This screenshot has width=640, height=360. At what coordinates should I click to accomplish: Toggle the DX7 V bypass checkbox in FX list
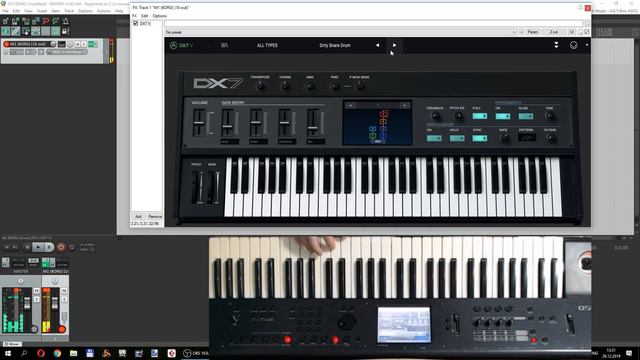coord(136,24)
